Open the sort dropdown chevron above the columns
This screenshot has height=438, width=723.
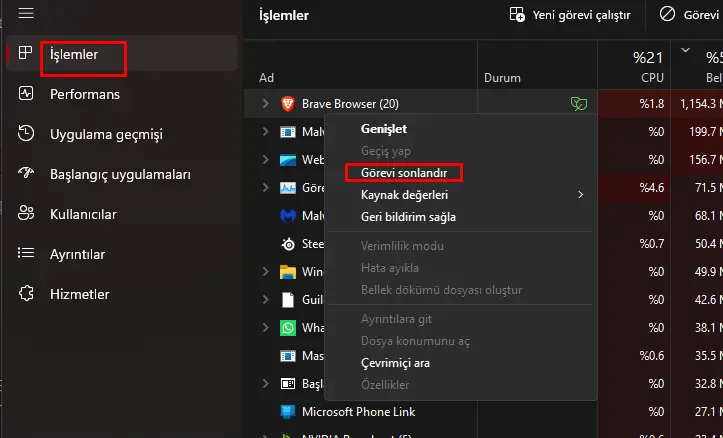[685, 50]
